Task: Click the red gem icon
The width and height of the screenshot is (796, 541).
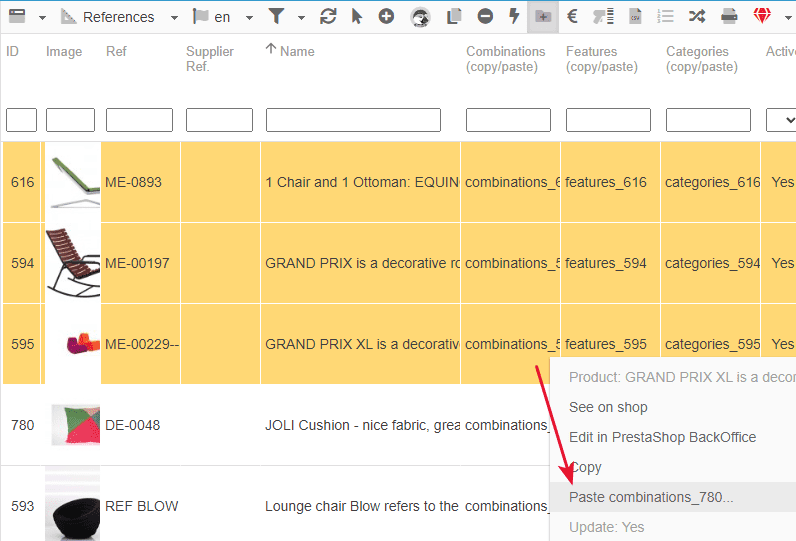Action: 763,17
